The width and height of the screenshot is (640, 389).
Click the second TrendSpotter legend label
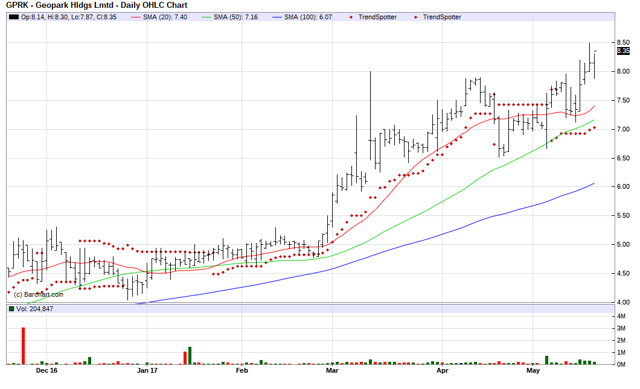click(x=442, y=17)
